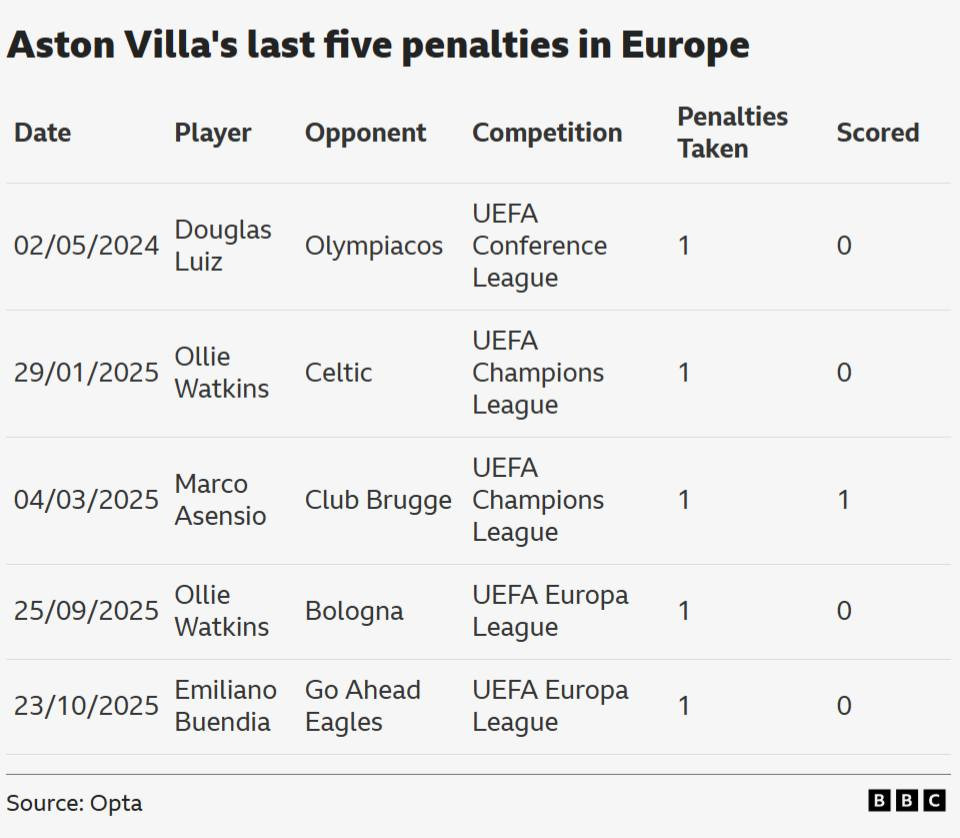
Task: Click the Penalties Taken column header
Action: click(732, 133)
